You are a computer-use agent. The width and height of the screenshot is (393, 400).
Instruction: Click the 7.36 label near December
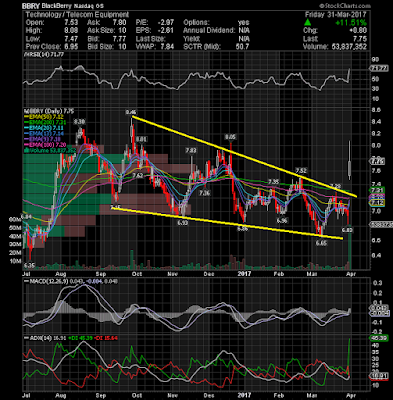coord(205,193)
